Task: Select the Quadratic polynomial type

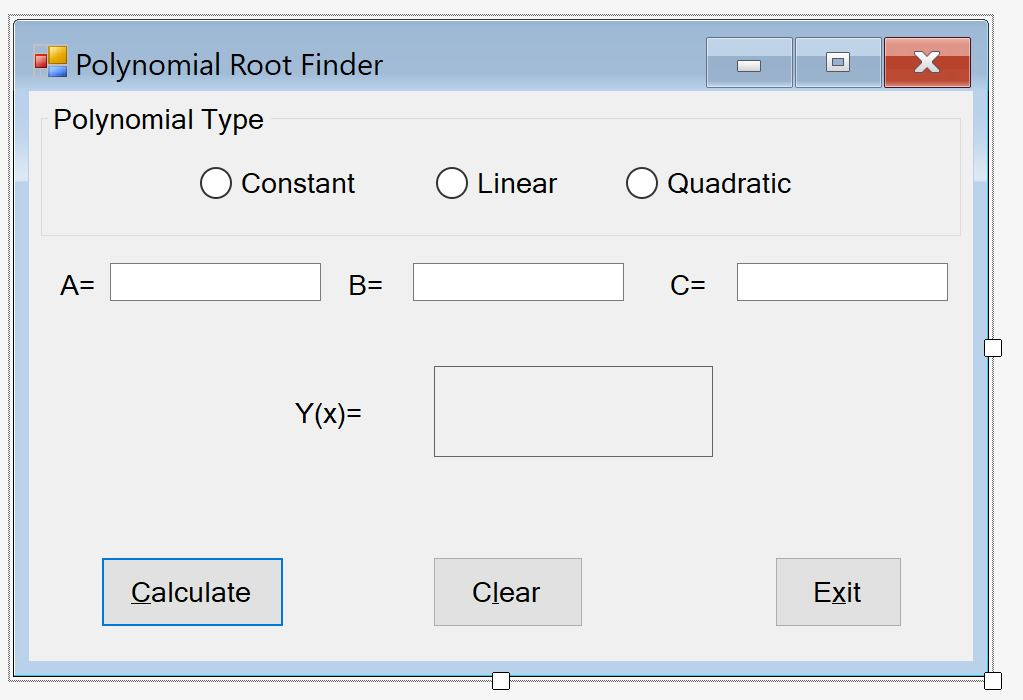Action: pos(641,183)
